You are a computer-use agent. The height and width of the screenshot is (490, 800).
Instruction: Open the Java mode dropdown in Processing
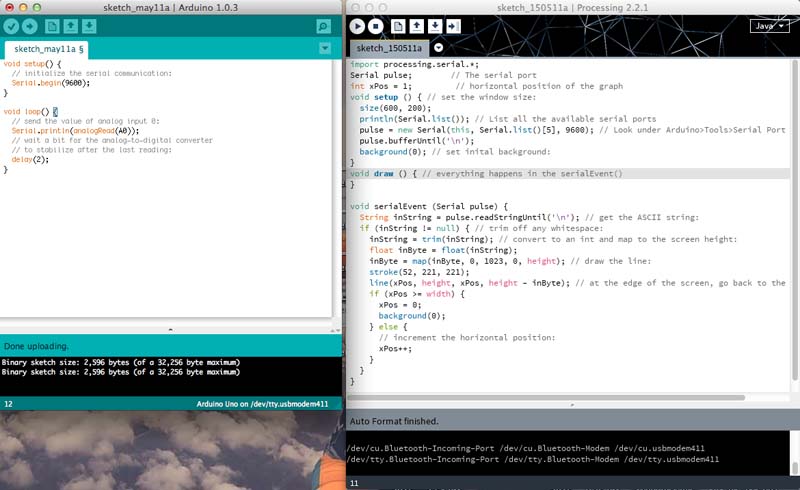[x=769, y=26]
